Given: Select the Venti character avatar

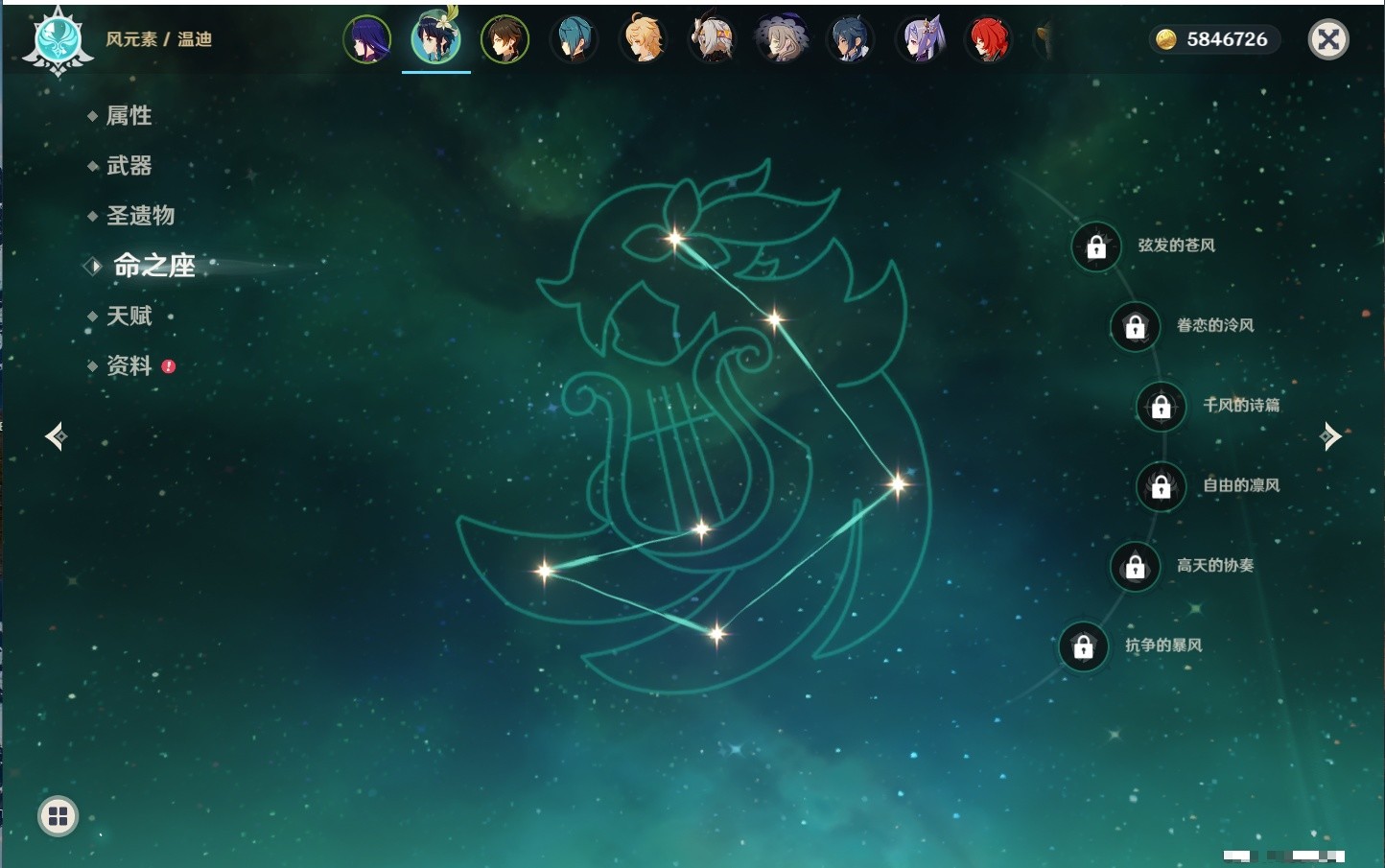Looking at the screenshot, I should click(x=436, y=38).
